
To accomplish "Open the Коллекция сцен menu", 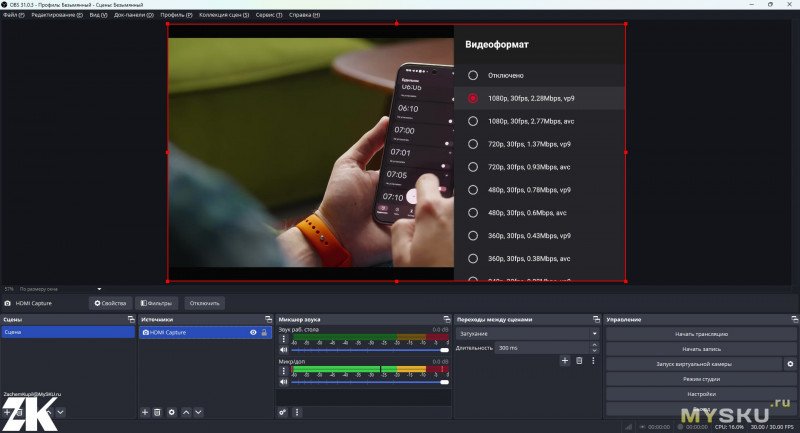I will tap(224, 15).
